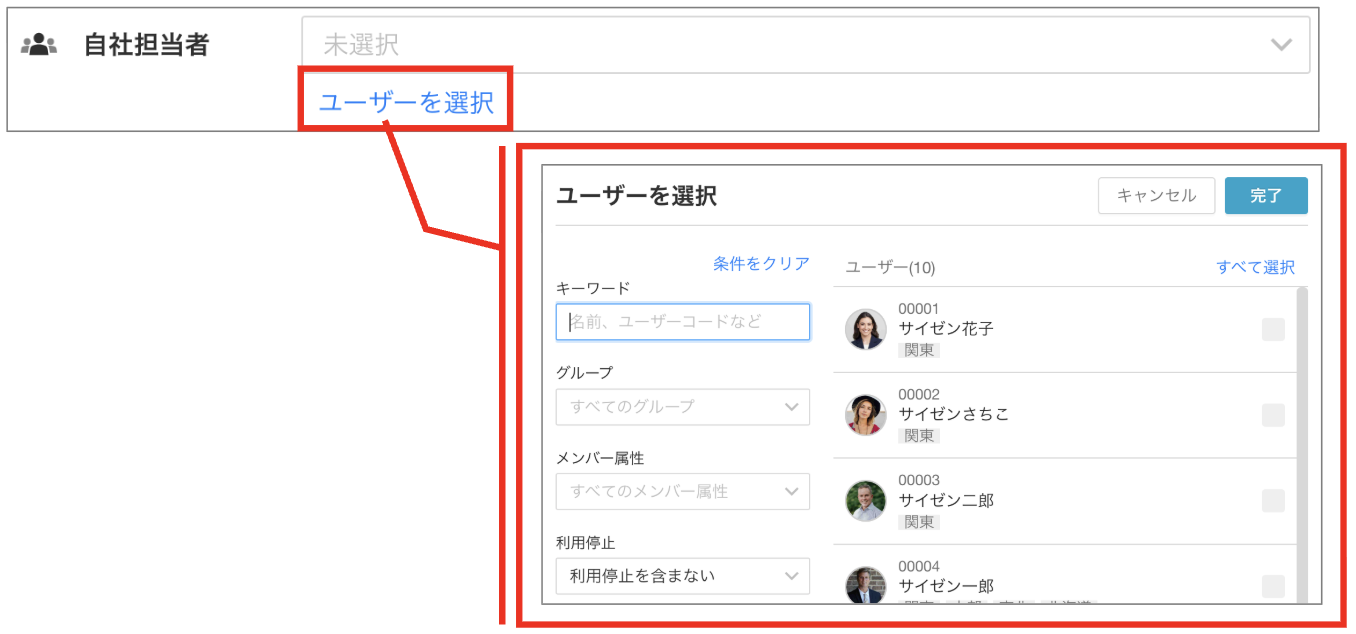
Task: Click the user list vertical scrollbar
Action: (1302, 445)
